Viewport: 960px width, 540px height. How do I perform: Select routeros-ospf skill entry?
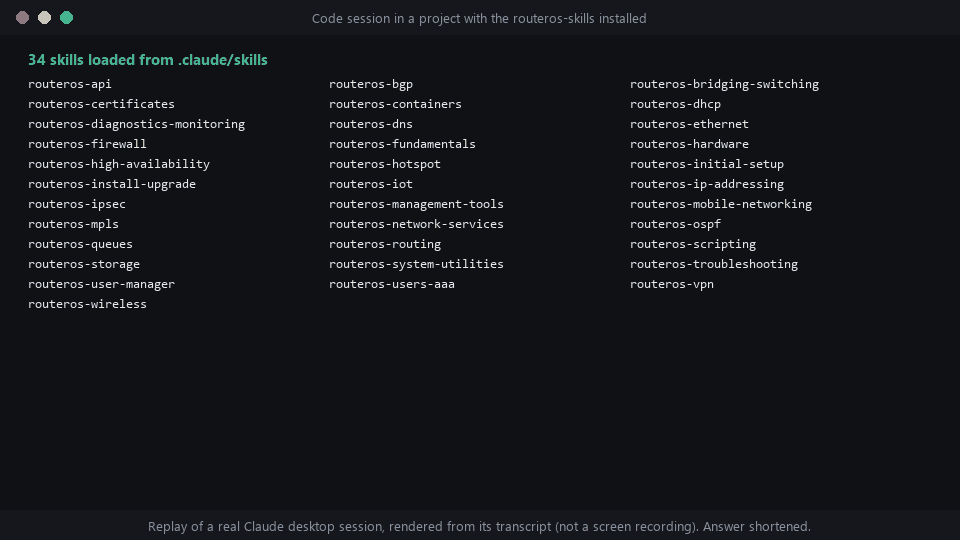[675, 224]
